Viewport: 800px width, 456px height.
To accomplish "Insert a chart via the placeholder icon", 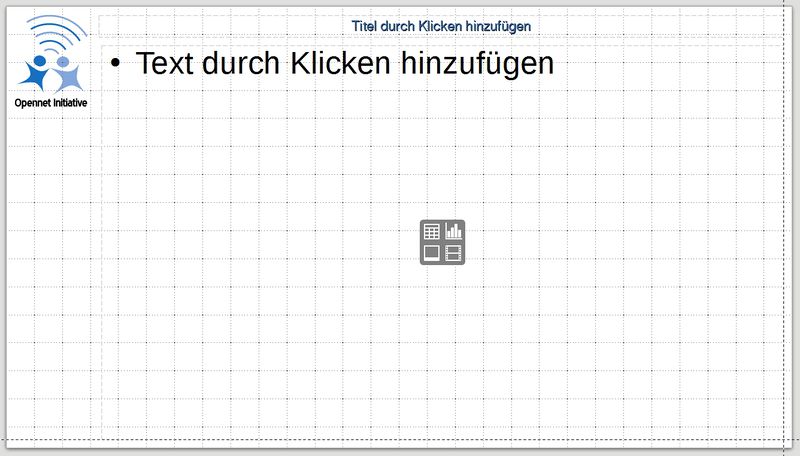I will pyautogui.click(x=453, y=232).
